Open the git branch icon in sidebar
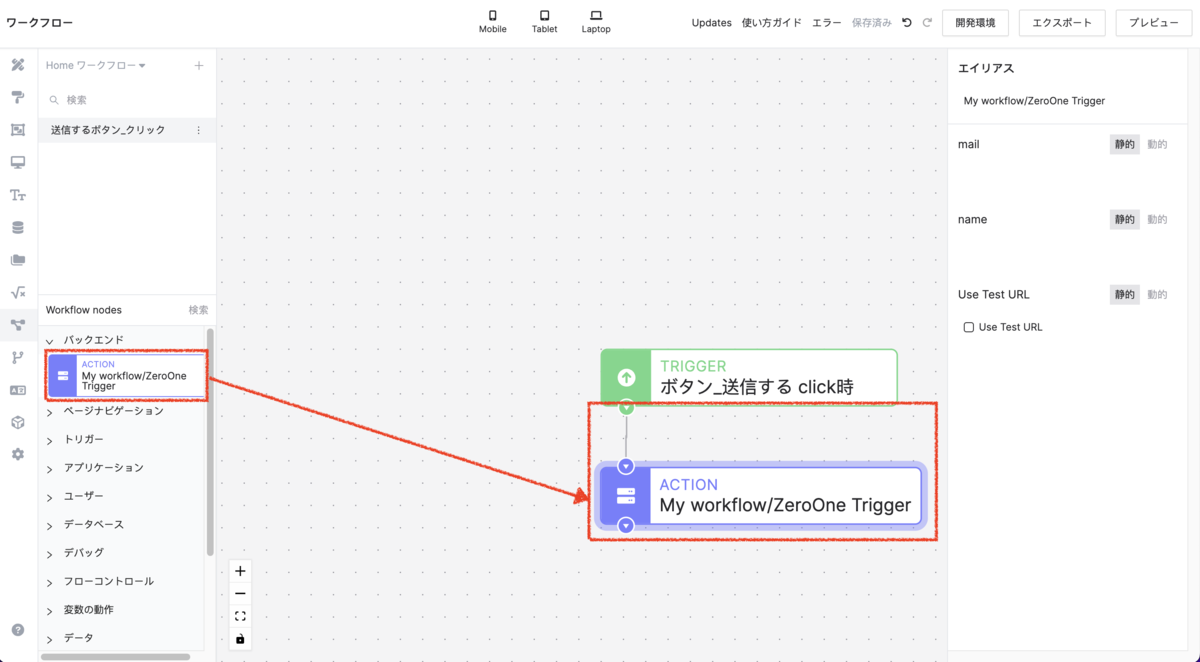The image size is (1200, 662). [x=18, y=357]
